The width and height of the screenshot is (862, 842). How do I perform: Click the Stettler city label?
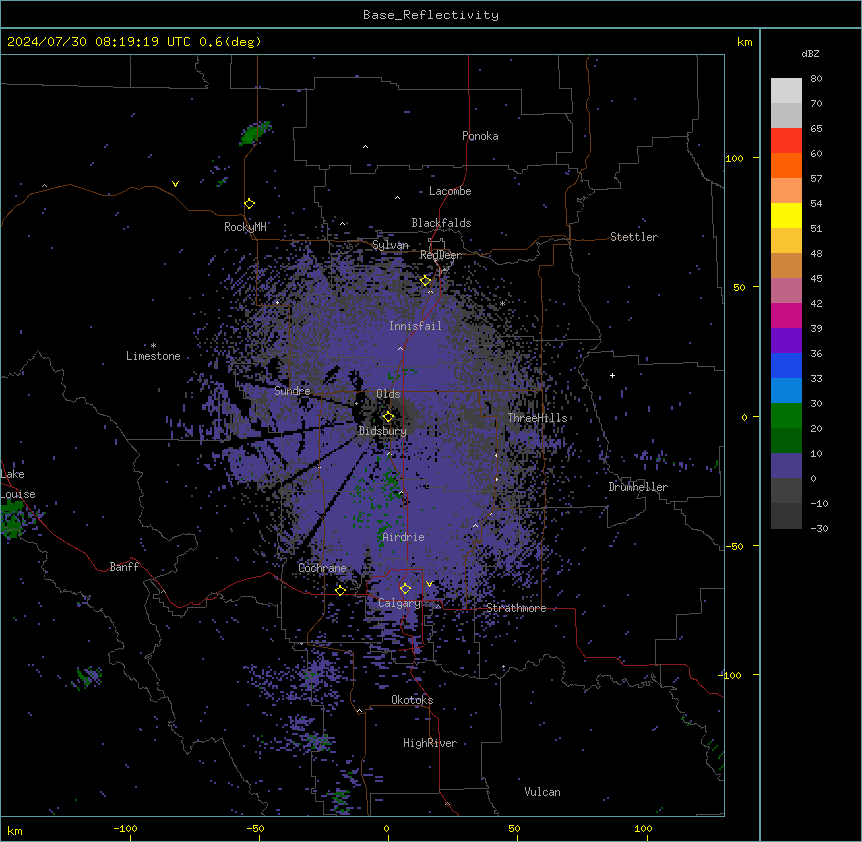coord(634,237)
